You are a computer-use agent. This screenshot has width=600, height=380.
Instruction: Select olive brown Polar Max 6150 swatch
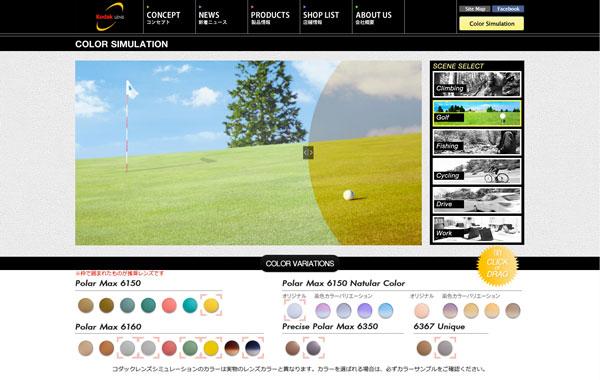106,305
